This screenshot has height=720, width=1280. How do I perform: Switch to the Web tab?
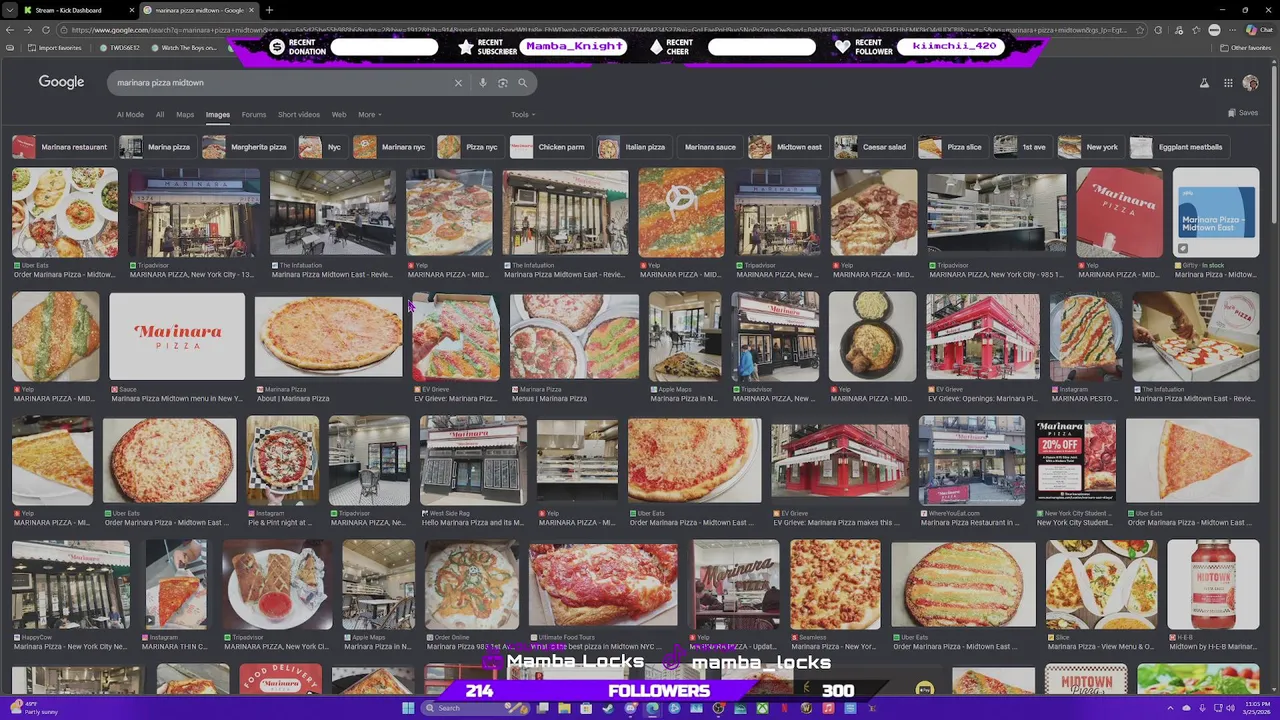click(x=339, y=115)
